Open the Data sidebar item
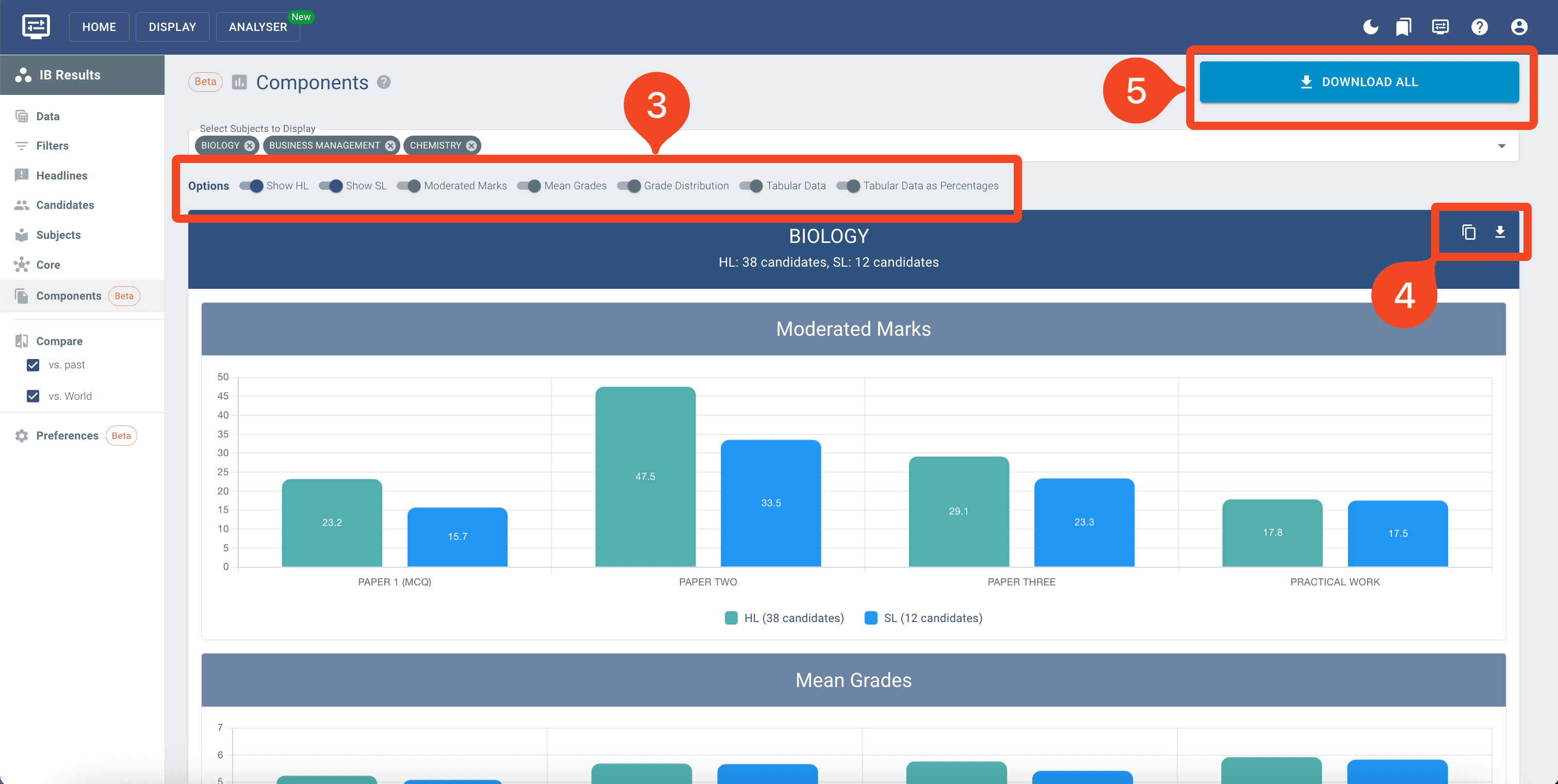This screenshot has width=1558, height=784. pyautogui.click(x=82, y=116)
